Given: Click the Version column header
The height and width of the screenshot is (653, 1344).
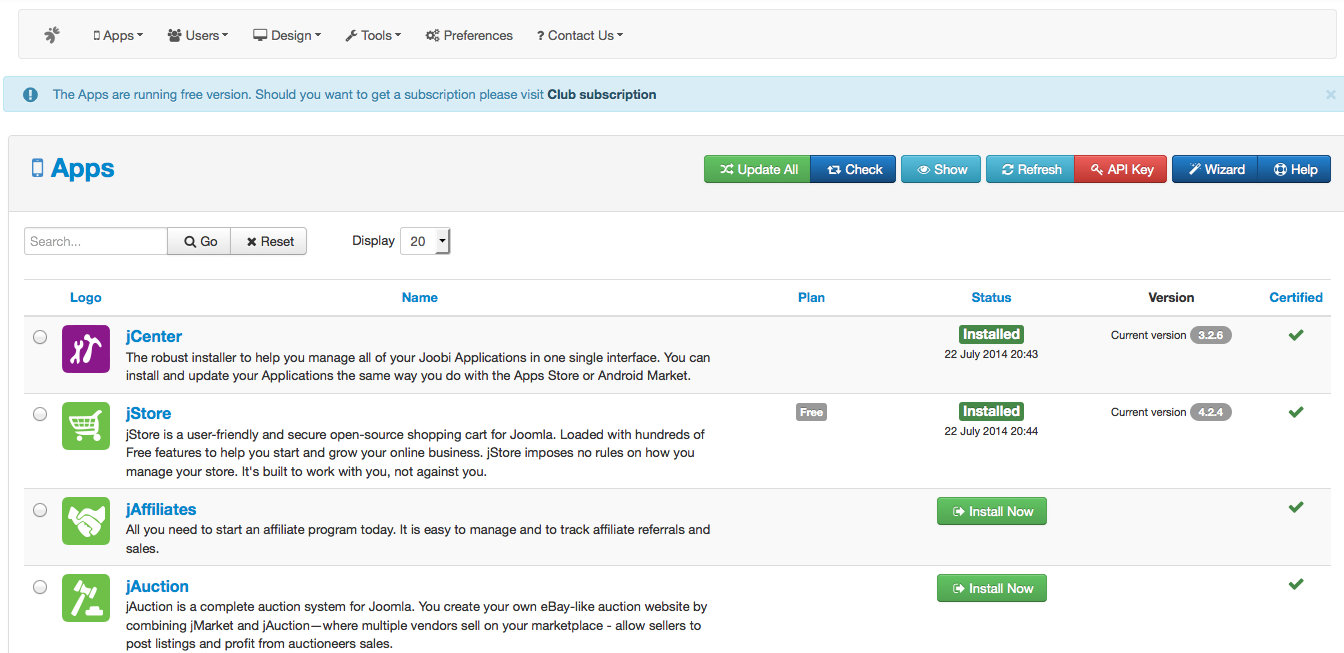Looking at the screenshot, I should 1171,297.
